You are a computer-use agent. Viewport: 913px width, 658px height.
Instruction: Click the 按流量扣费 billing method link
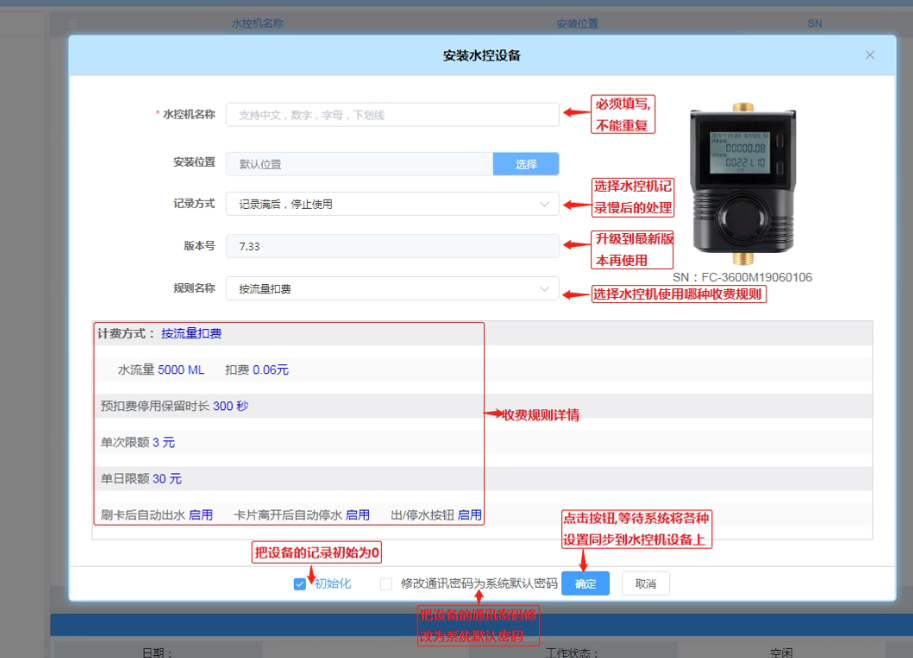(191, 334)
